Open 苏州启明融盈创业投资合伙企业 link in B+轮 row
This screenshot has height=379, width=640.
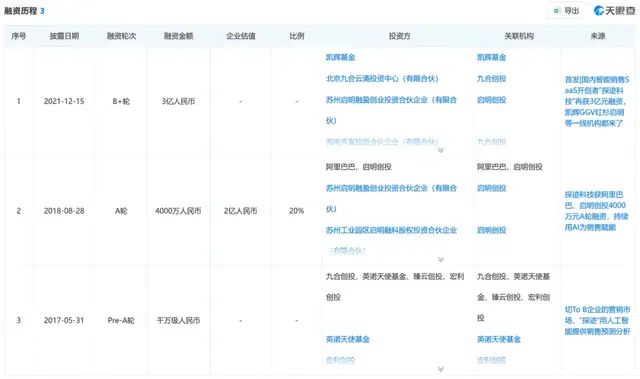coord(391,110)
